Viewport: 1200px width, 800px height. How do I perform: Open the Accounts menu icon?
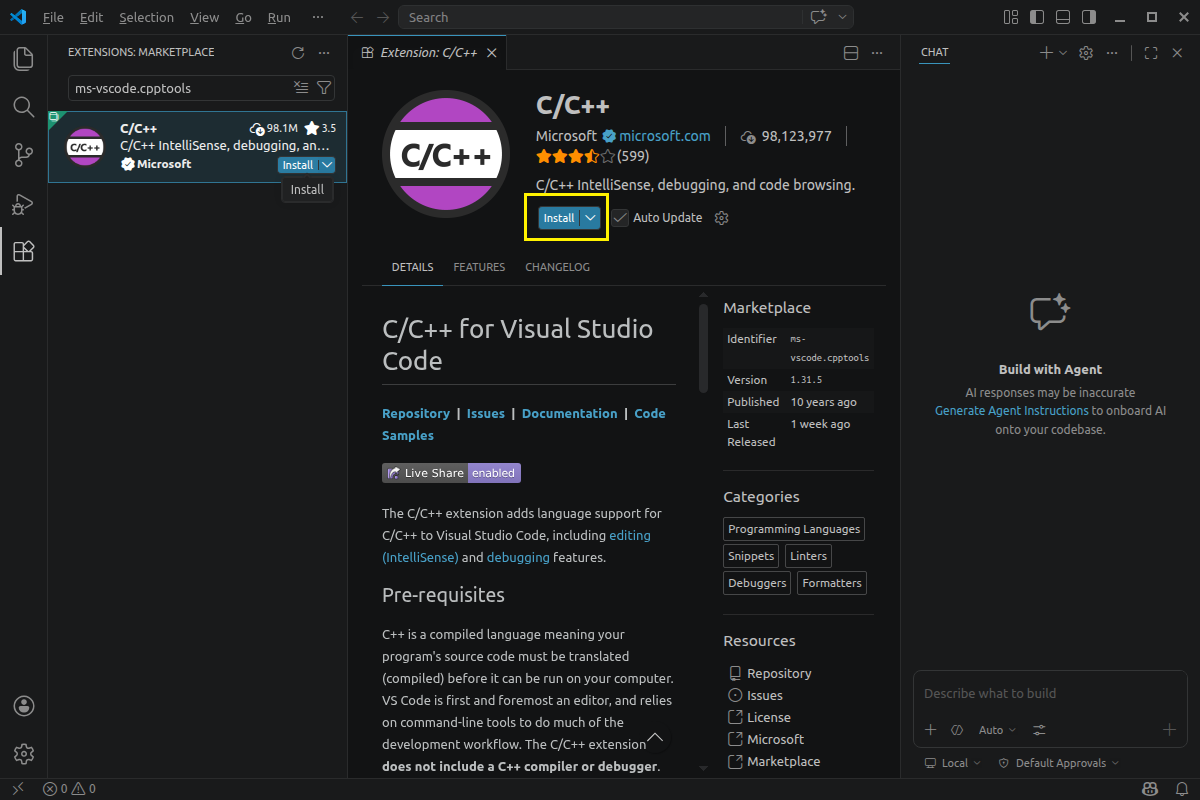pyautogui.click(x=24, y=706)
